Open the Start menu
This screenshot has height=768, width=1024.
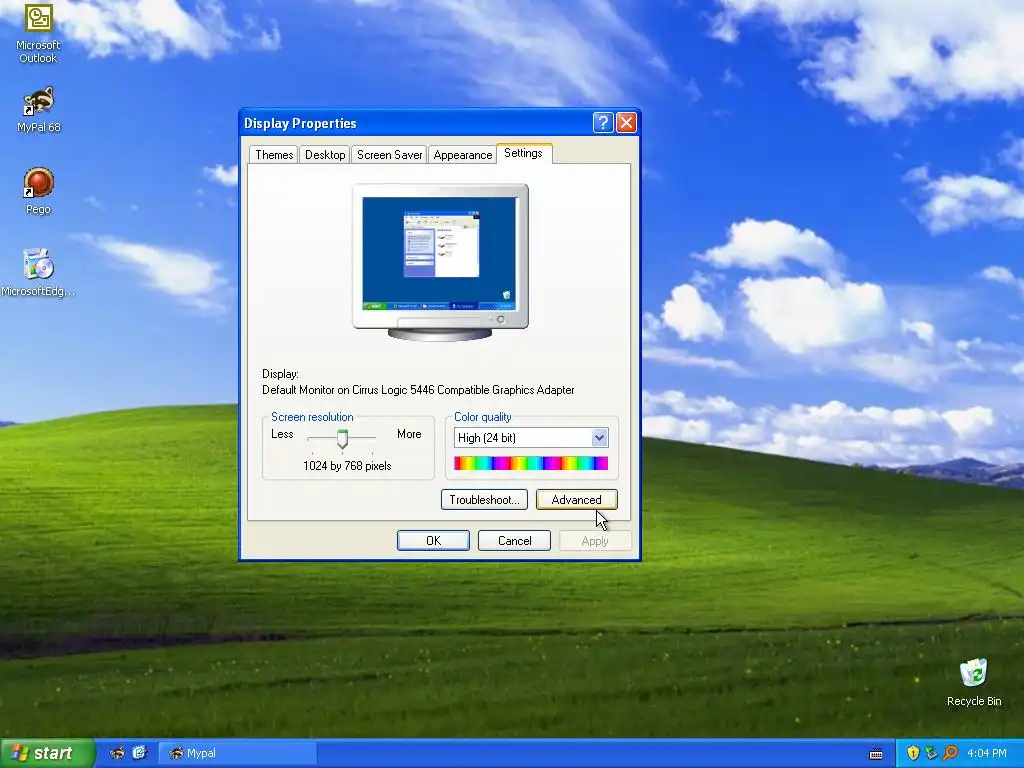pyautogui.click(x=47, y=753)
